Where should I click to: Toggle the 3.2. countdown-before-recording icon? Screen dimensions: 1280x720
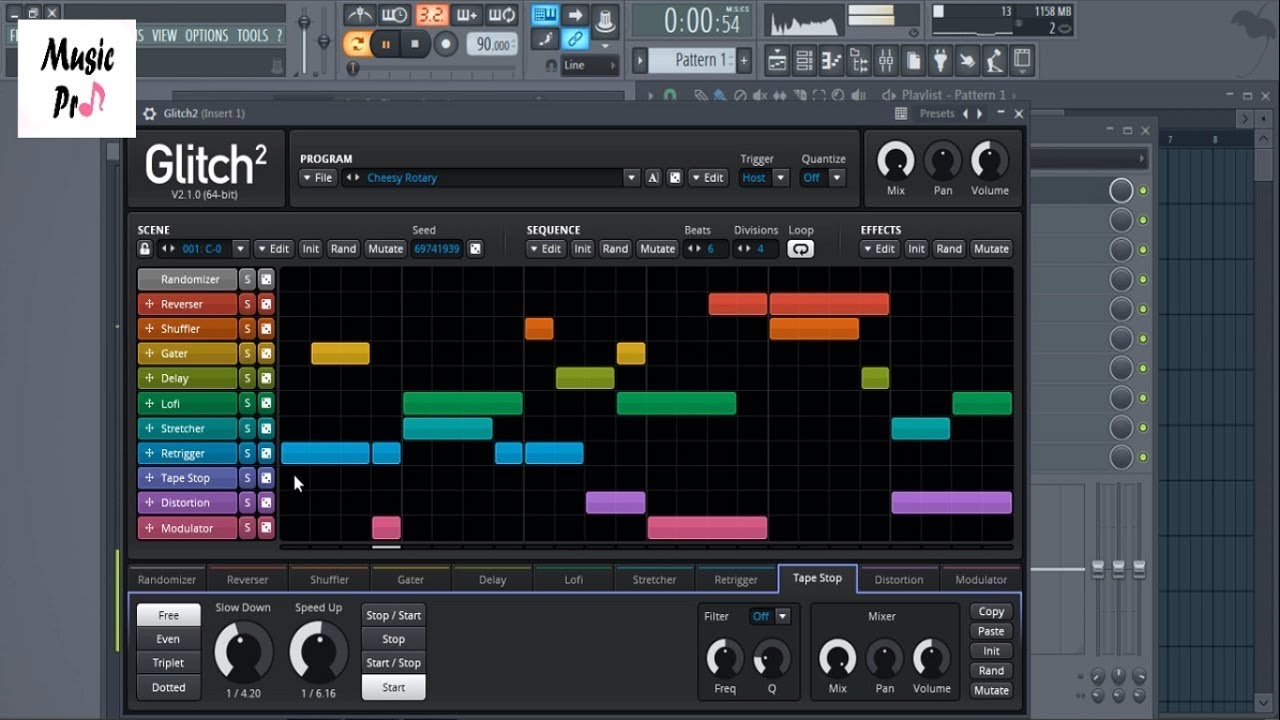[x=431, y=15]
